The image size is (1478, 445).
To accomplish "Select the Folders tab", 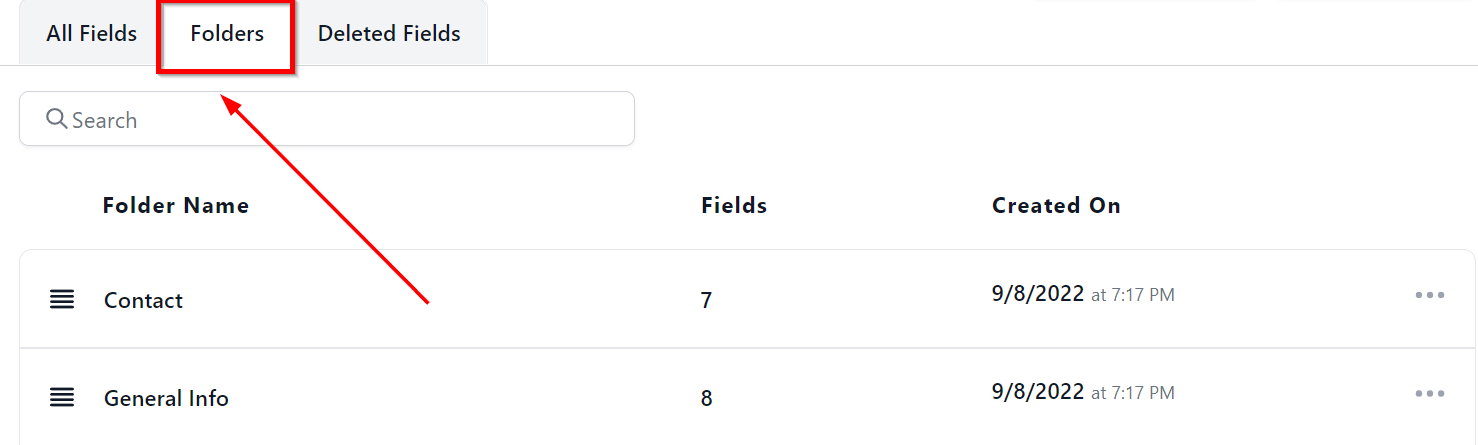I will (227, 33).
